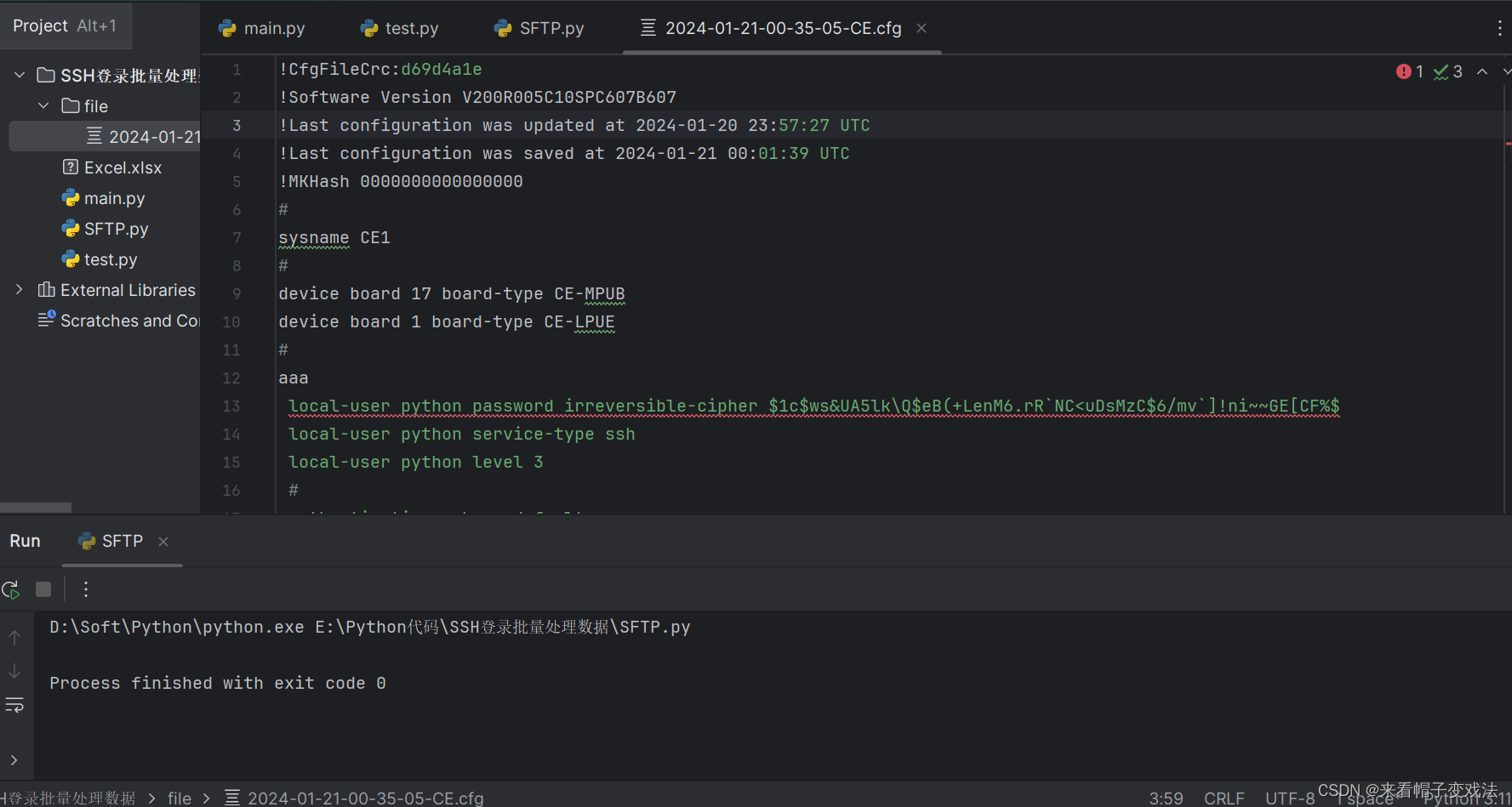Viewport: 1512px width, 807px height.
Task: Stop the running SFTP process
Action: (x=43, y=588)
